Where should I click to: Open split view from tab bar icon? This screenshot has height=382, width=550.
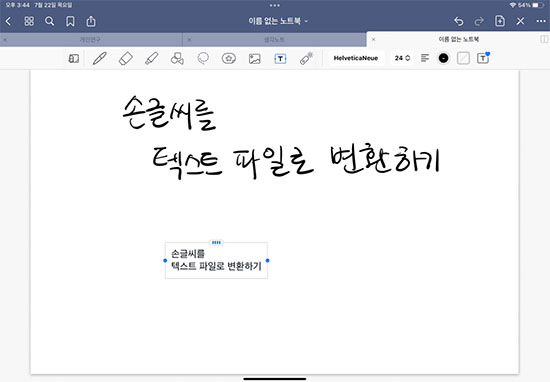click(x=544, y=39)
